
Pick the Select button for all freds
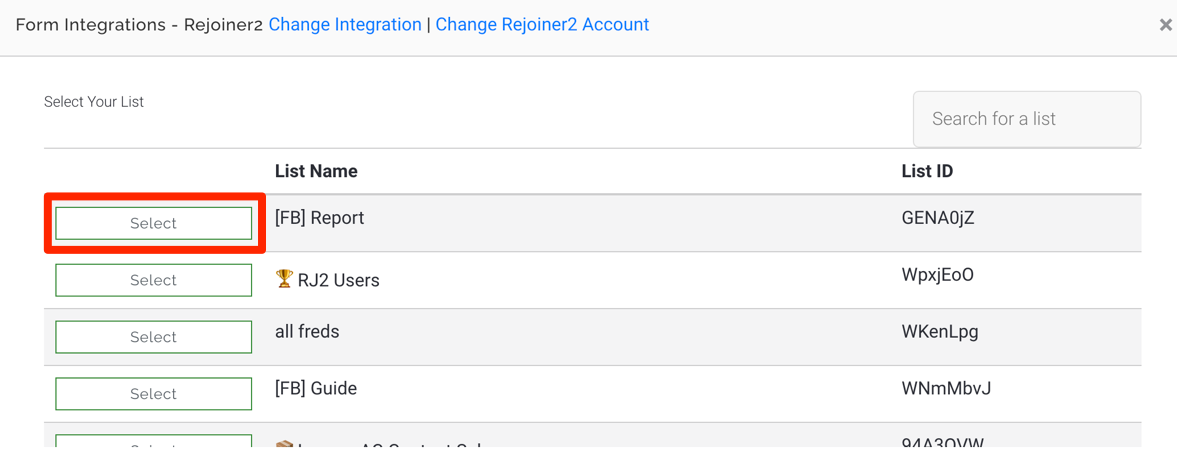[x=153, y=337]
